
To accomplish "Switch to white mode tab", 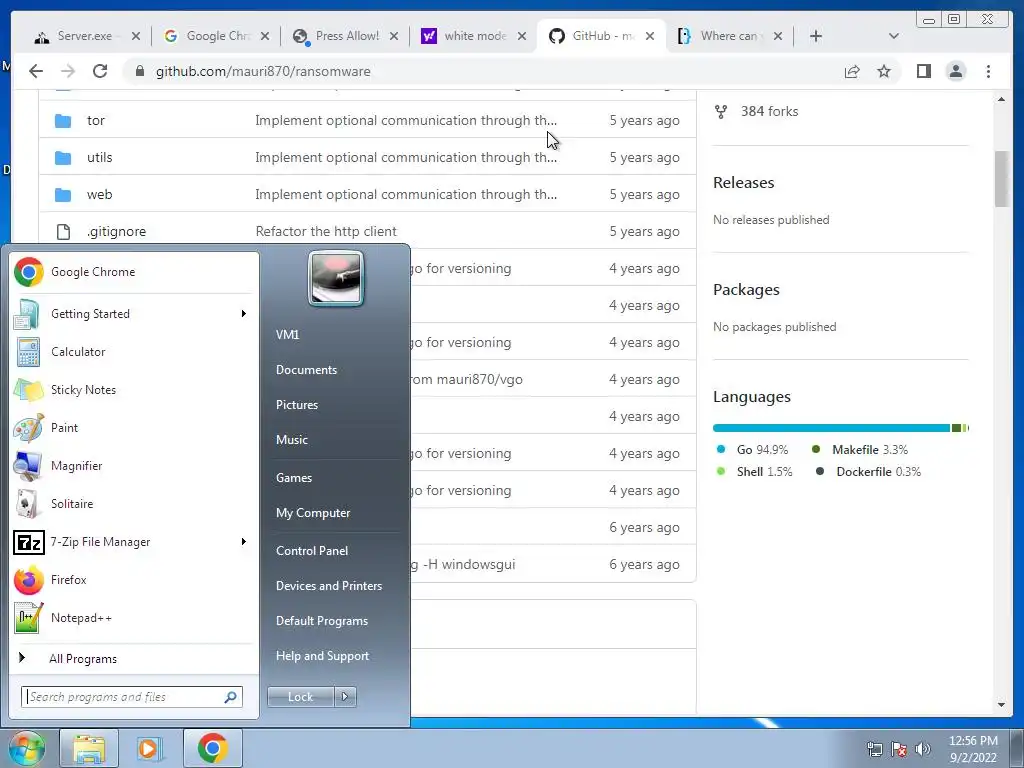I will pyautogui.click(x=472, y=36).
